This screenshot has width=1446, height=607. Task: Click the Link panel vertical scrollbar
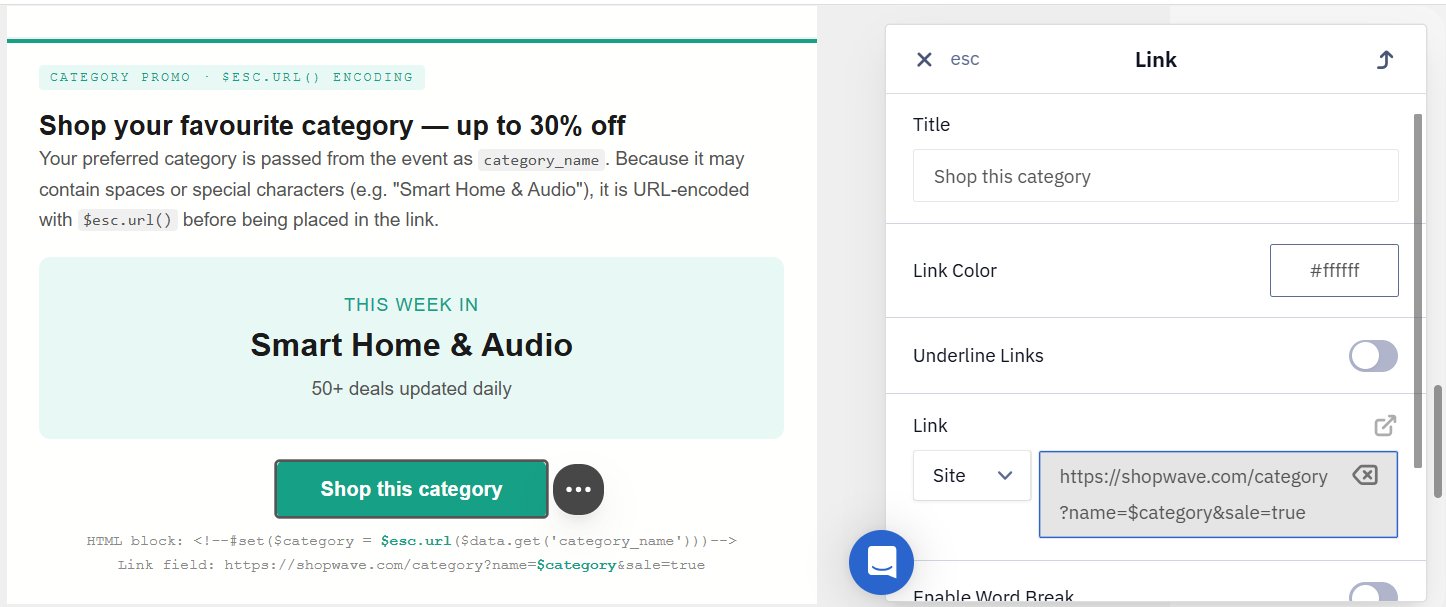(x=1418, y=290)
